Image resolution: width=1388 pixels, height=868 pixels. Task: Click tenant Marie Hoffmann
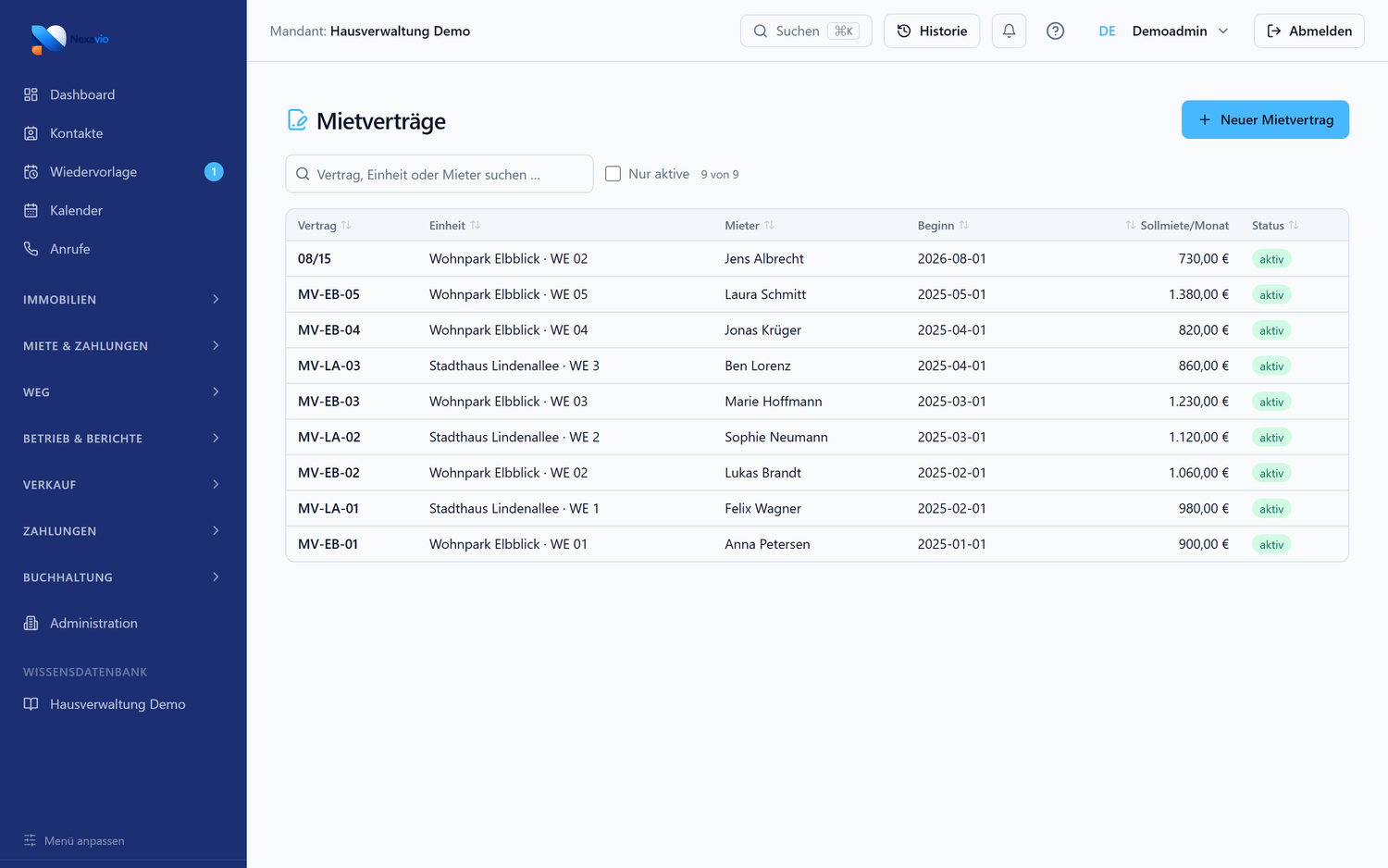[773, 402]
